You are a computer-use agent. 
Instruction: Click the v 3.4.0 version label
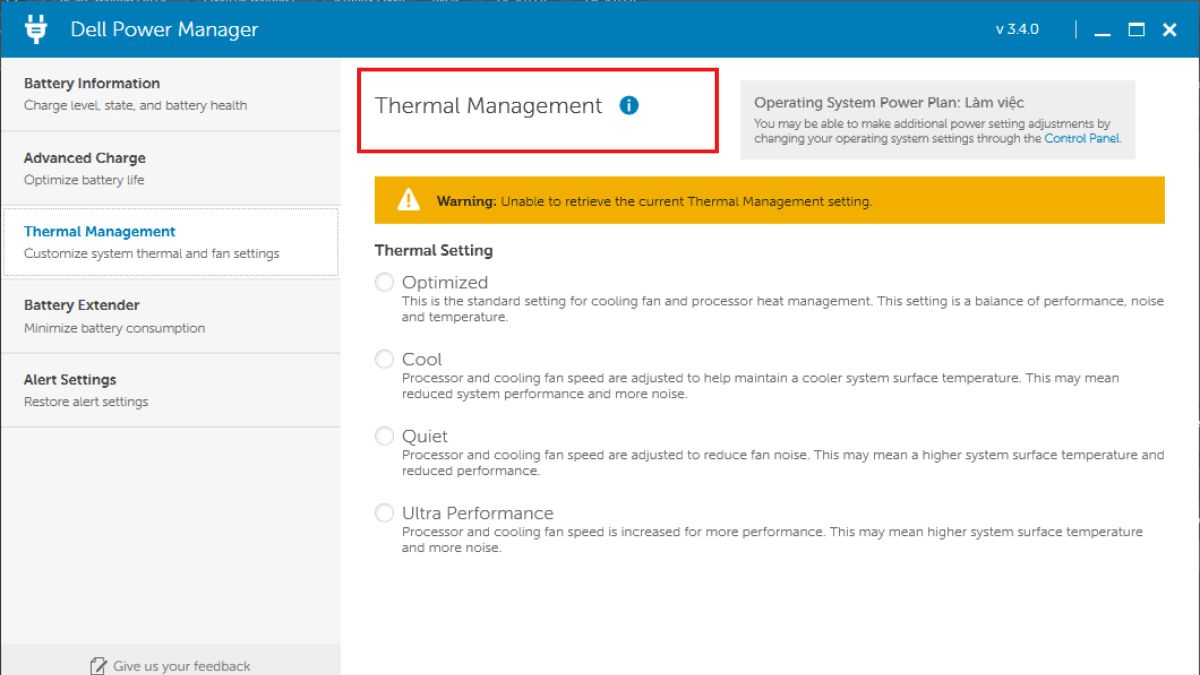[1017, 30]
